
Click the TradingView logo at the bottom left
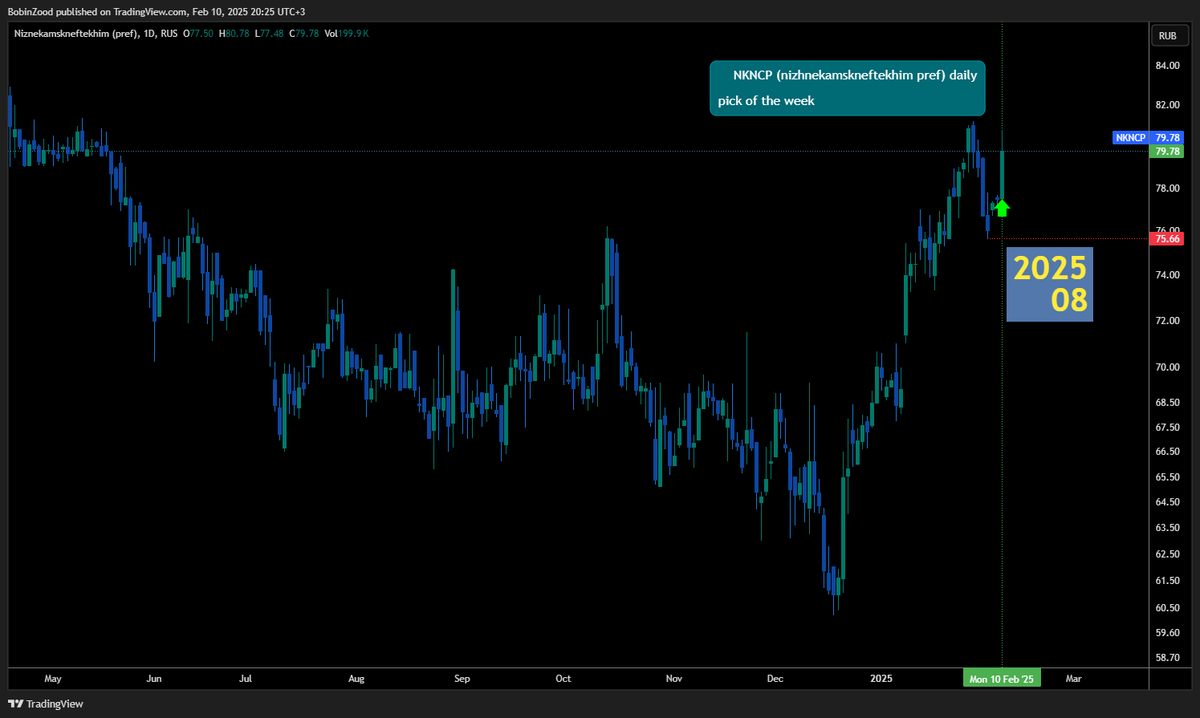coord(46,704)
